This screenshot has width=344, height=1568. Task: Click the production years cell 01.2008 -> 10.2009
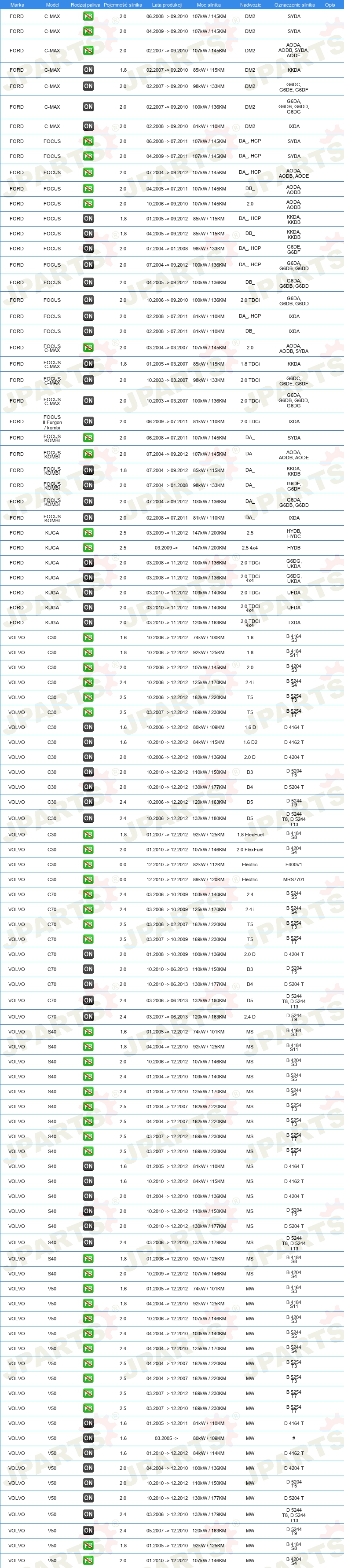pos(167,954)
